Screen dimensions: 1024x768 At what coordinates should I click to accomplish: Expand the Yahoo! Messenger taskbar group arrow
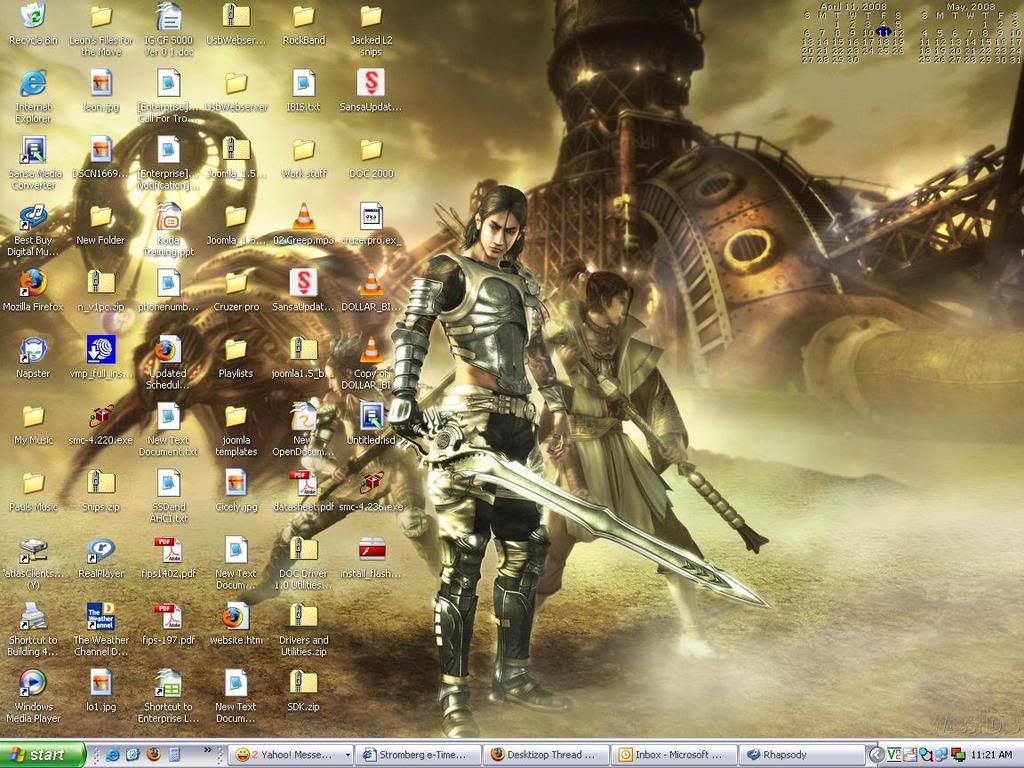point(348,755)
